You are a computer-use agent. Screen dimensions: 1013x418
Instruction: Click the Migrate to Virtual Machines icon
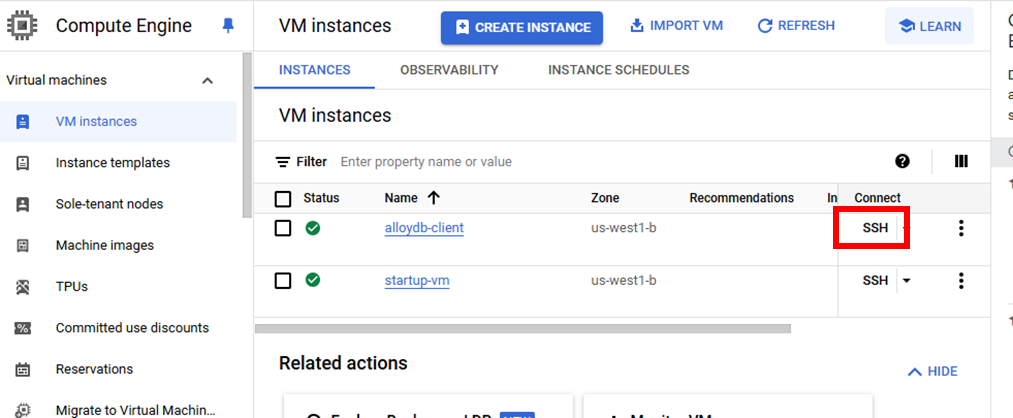click(x=23, y=410)
